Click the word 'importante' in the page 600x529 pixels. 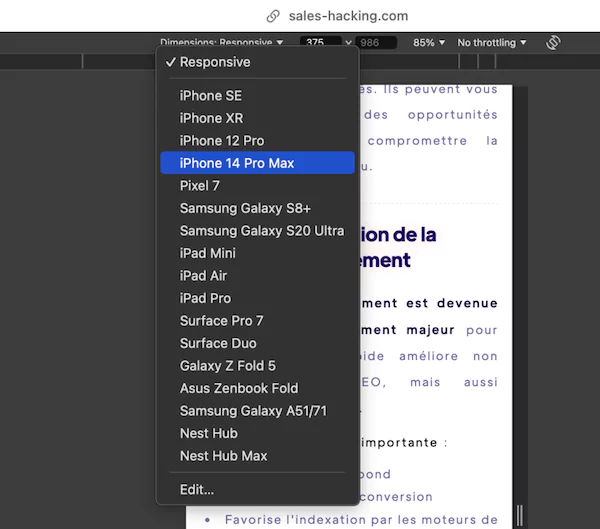(399, 443)
